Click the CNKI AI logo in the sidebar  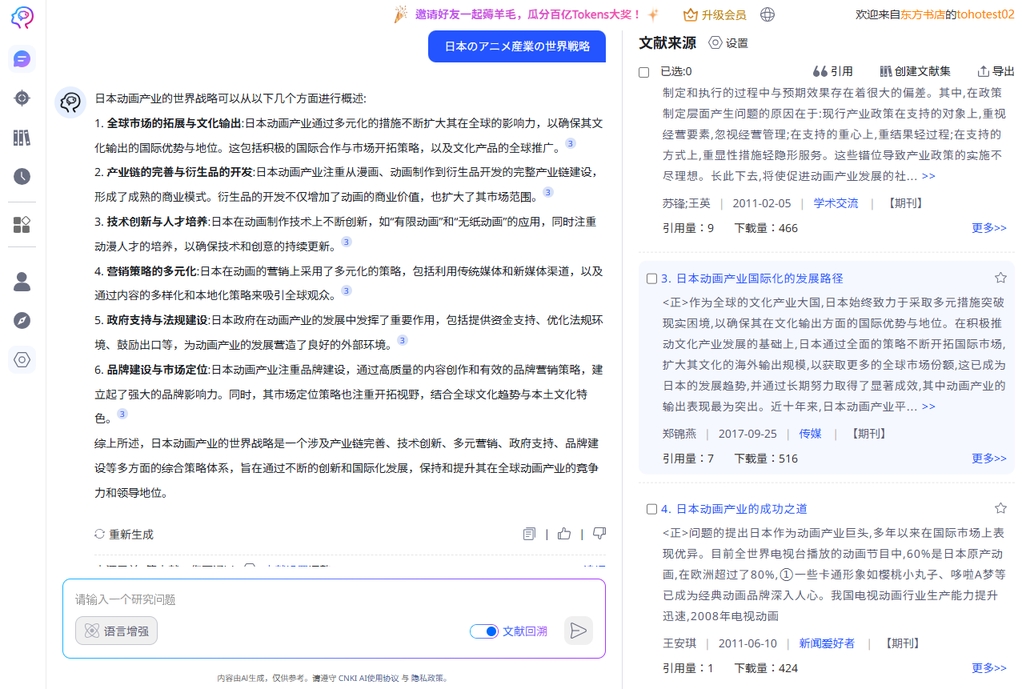22,17
